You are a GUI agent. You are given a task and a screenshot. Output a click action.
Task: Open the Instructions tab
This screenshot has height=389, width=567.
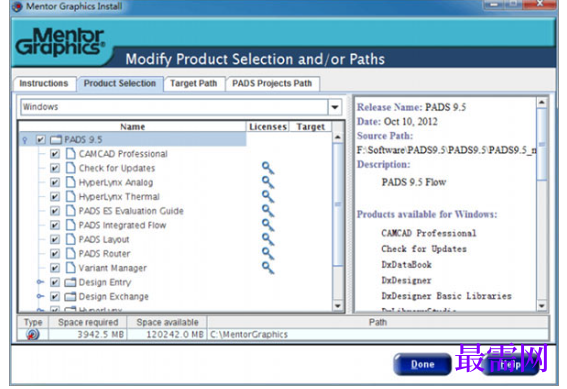point(44,84)
